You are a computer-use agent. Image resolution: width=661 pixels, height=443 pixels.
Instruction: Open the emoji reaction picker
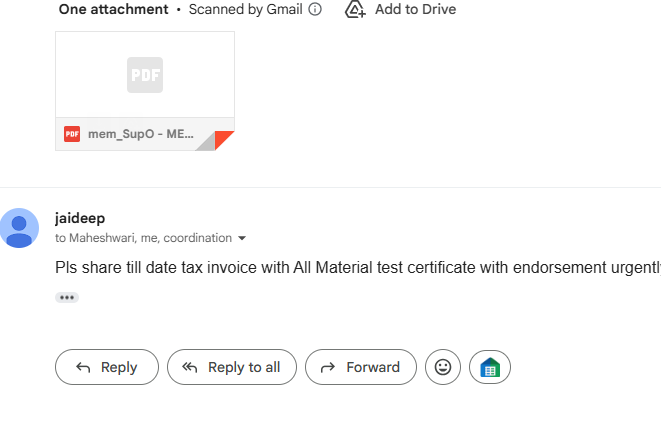[x=443, y=367]
